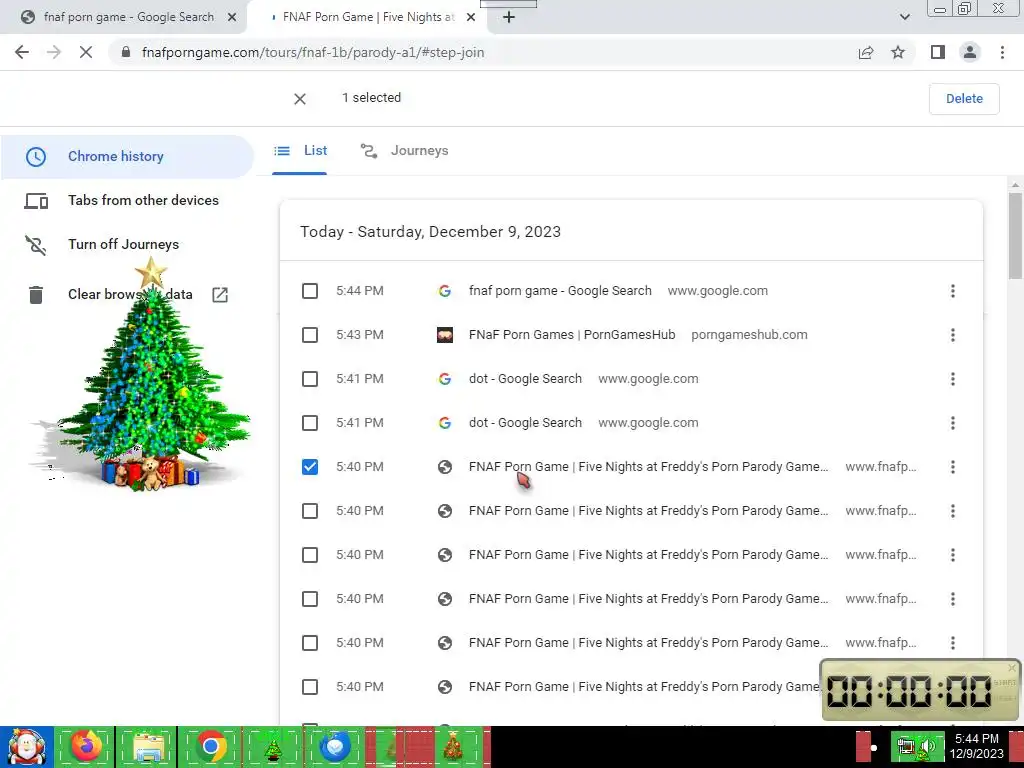1024x768 pixels.
Task: Close the active FNAF tab
Action: point(471,18)
